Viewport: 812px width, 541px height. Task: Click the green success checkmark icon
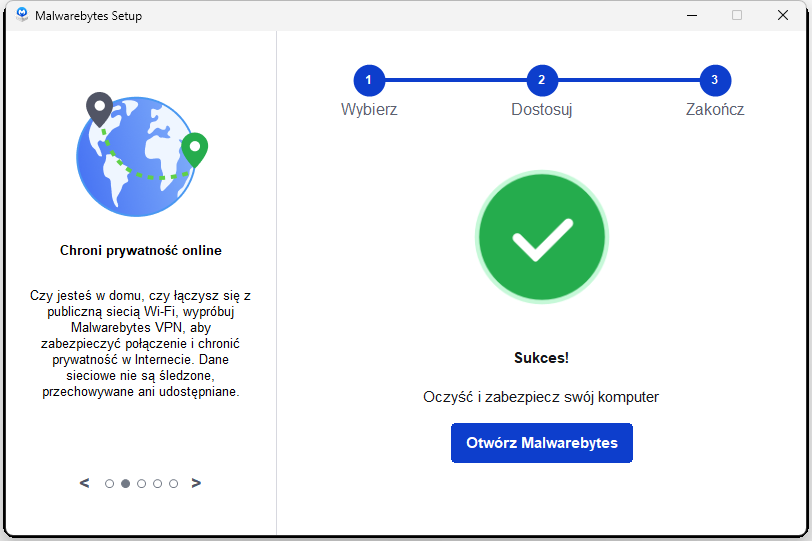tap(542, 237)
